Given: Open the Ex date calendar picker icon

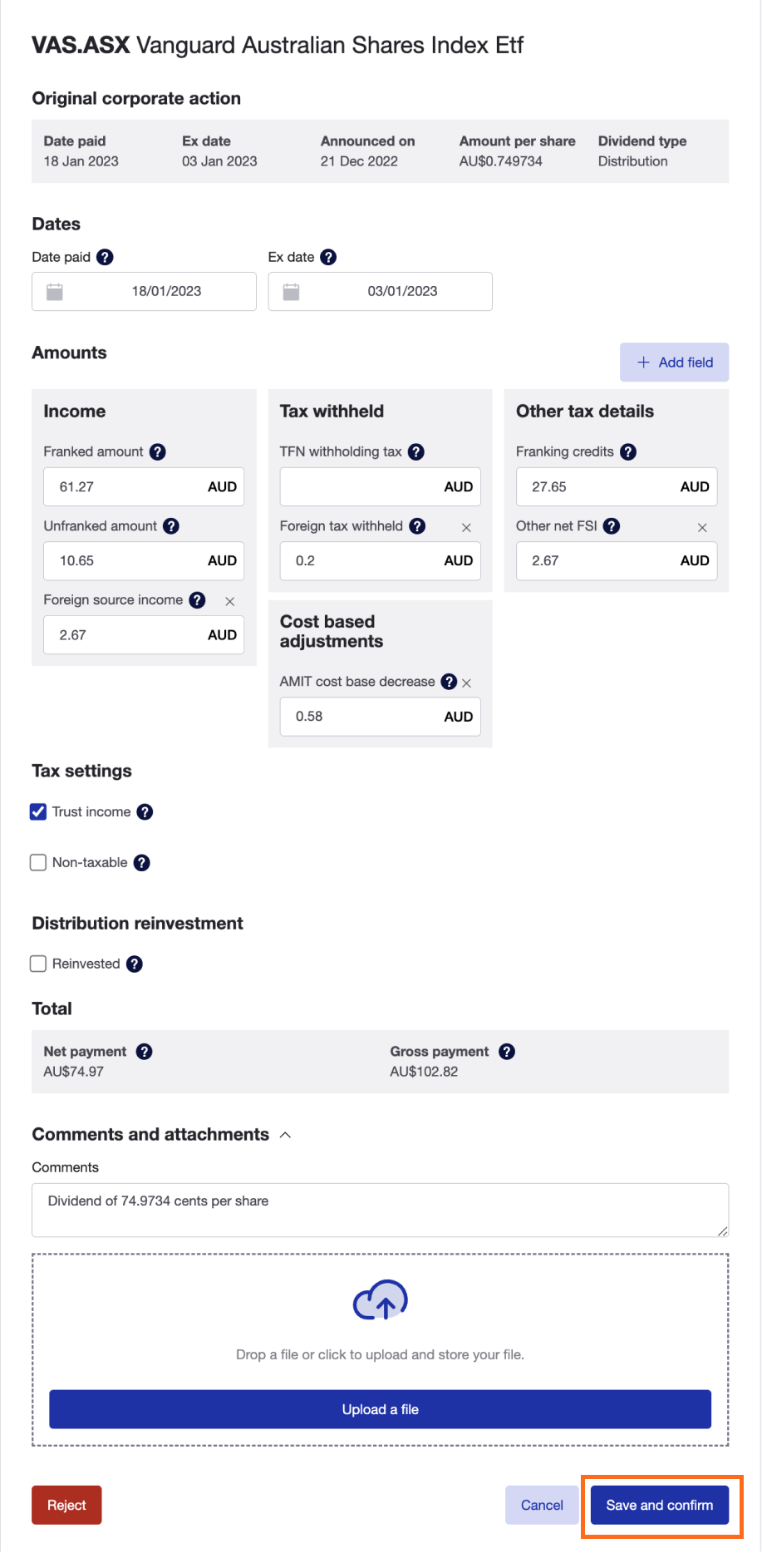Looking at the screenshot, I should [291, 291].
